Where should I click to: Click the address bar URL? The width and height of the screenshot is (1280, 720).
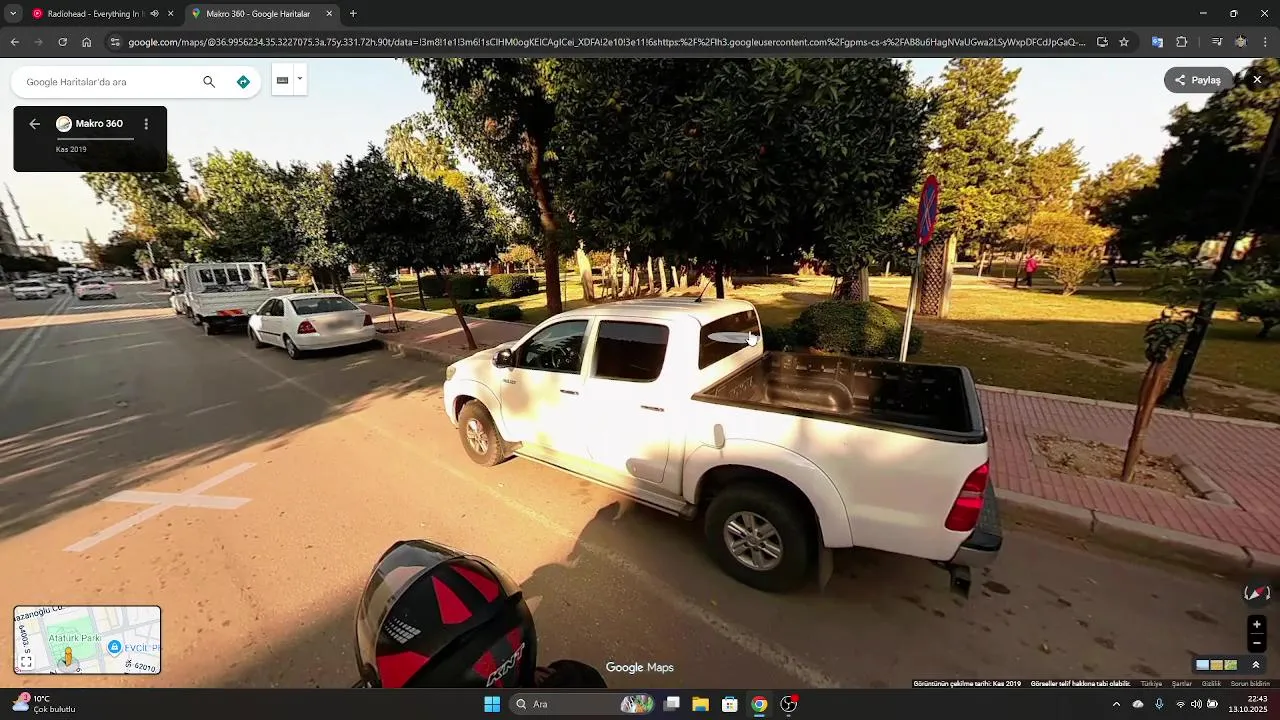coord(607,42)
